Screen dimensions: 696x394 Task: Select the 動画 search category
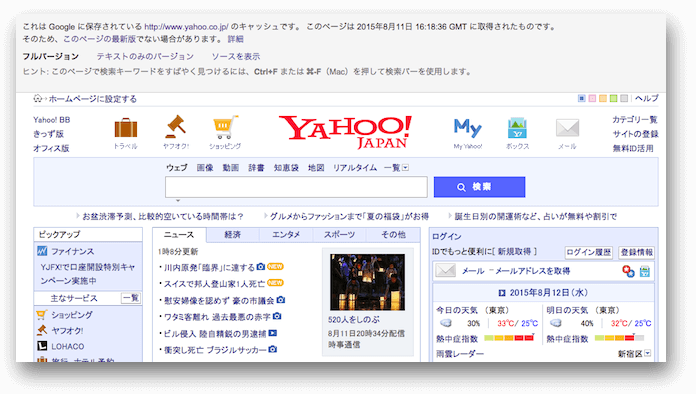pos(231,167)
